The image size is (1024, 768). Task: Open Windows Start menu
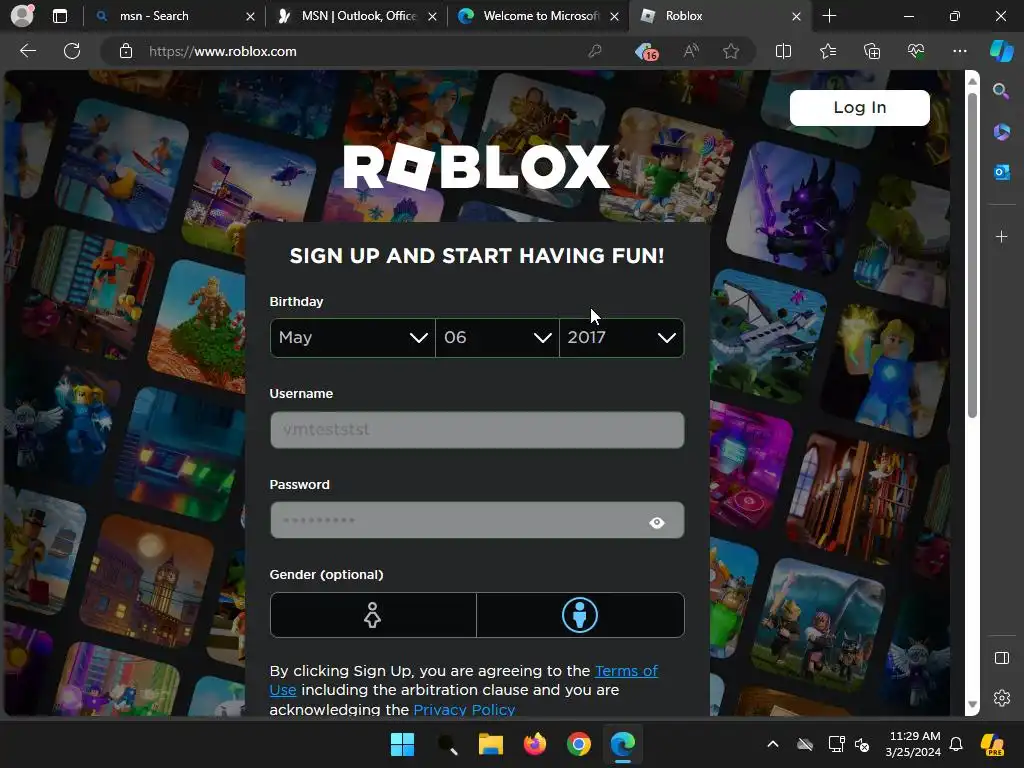402,744
